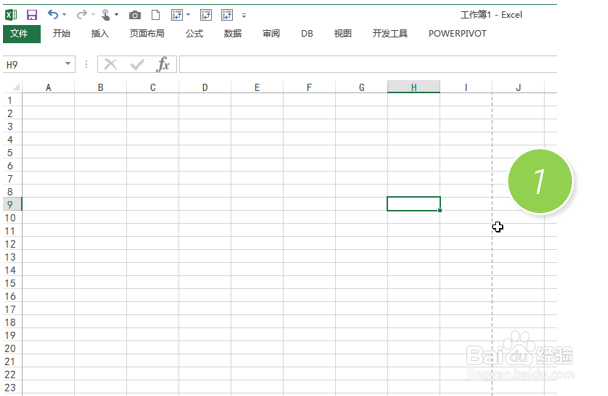608x396 pixels.
Task: Open the undo history dropdown arrow
Action: (64, 15)
